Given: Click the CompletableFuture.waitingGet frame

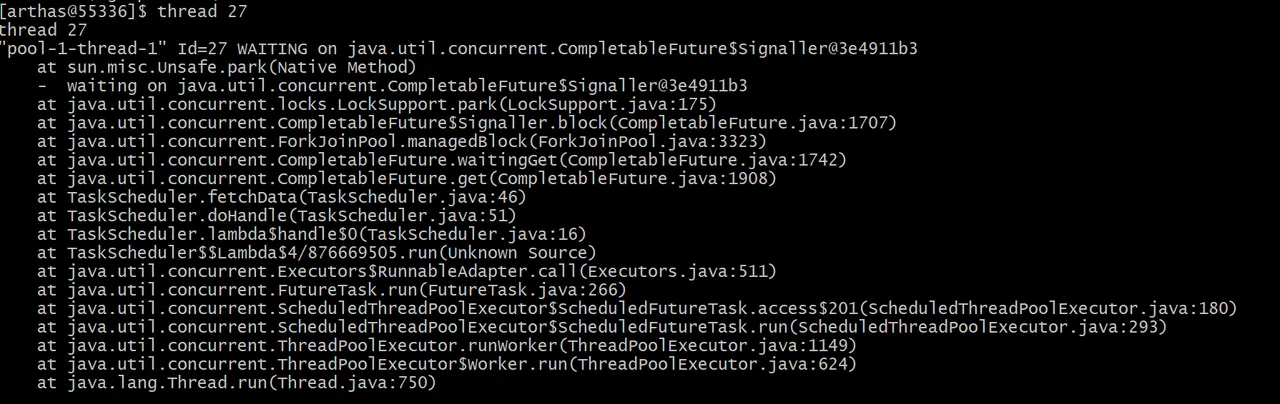Looking at the screenshot, I should coord(442,160).
